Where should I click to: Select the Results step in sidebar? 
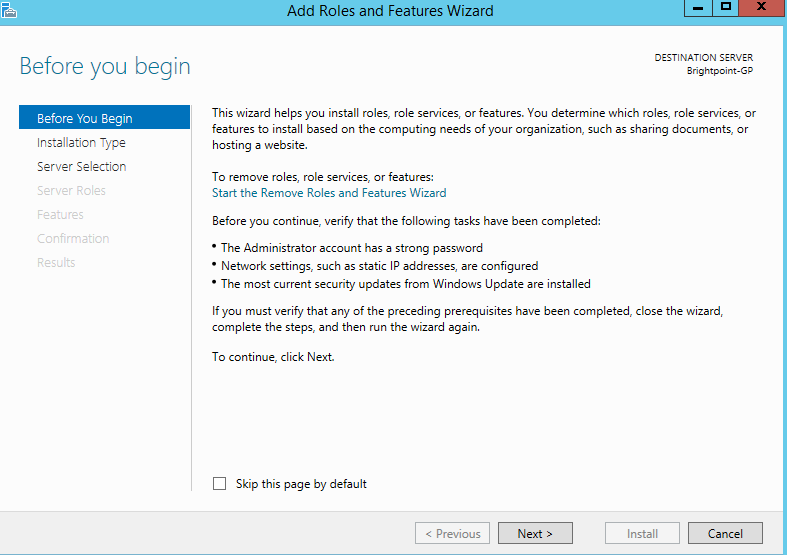[x=56, y=262]
